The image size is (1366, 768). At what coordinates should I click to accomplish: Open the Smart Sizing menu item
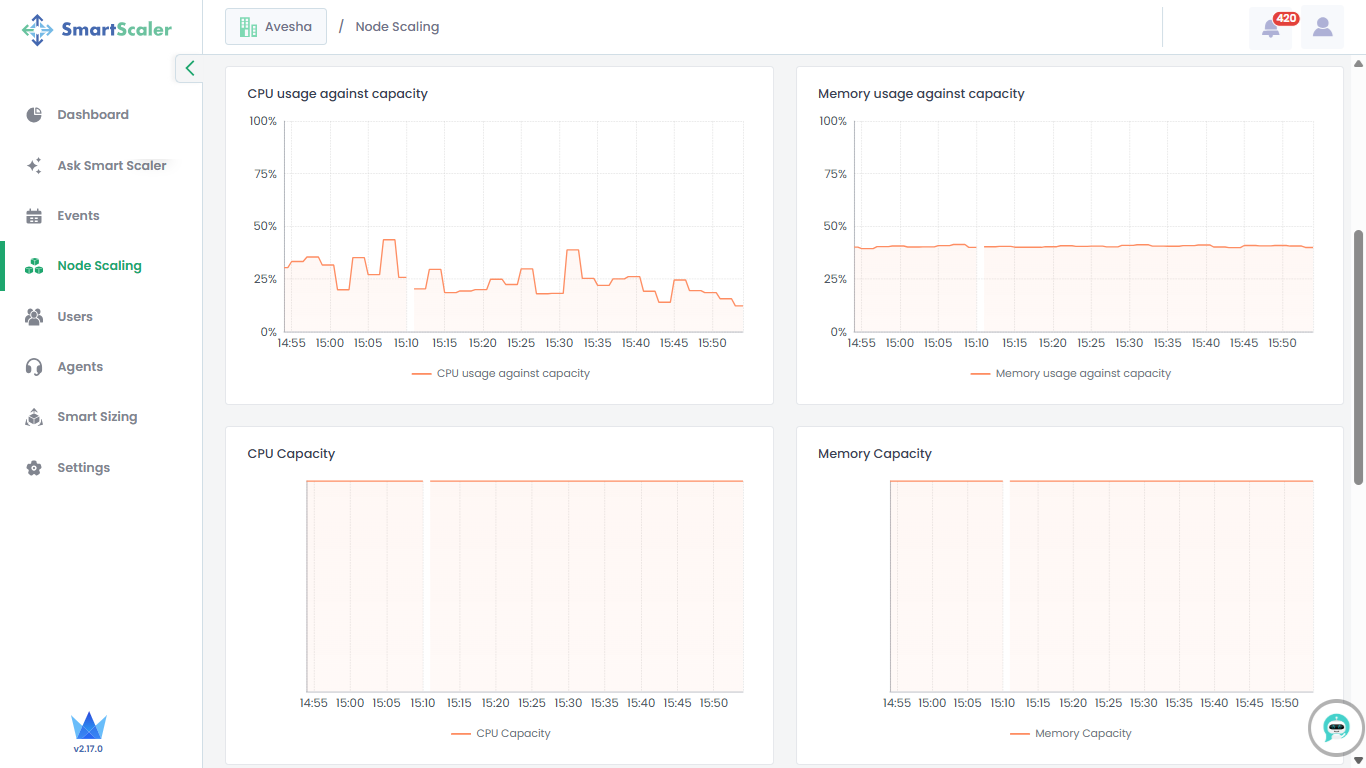click(97, 417)
